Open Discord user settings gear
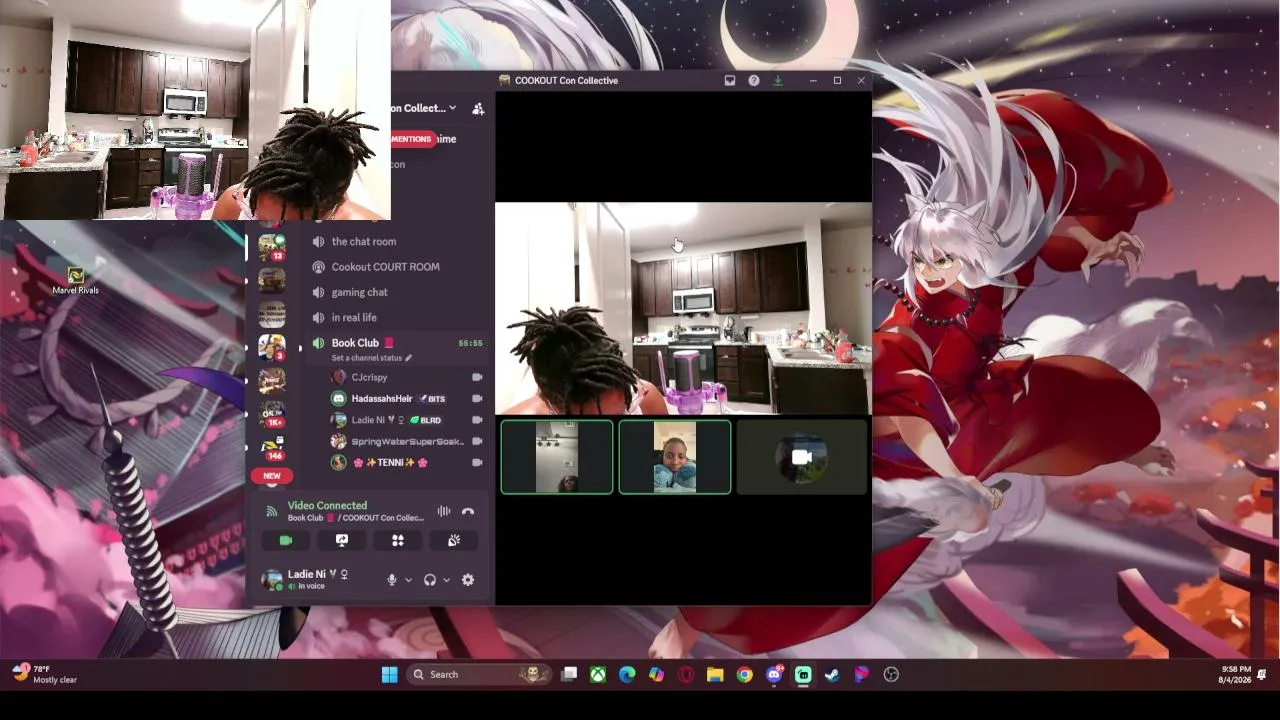Screen dimensions: 1280x720 pos(468,580)
